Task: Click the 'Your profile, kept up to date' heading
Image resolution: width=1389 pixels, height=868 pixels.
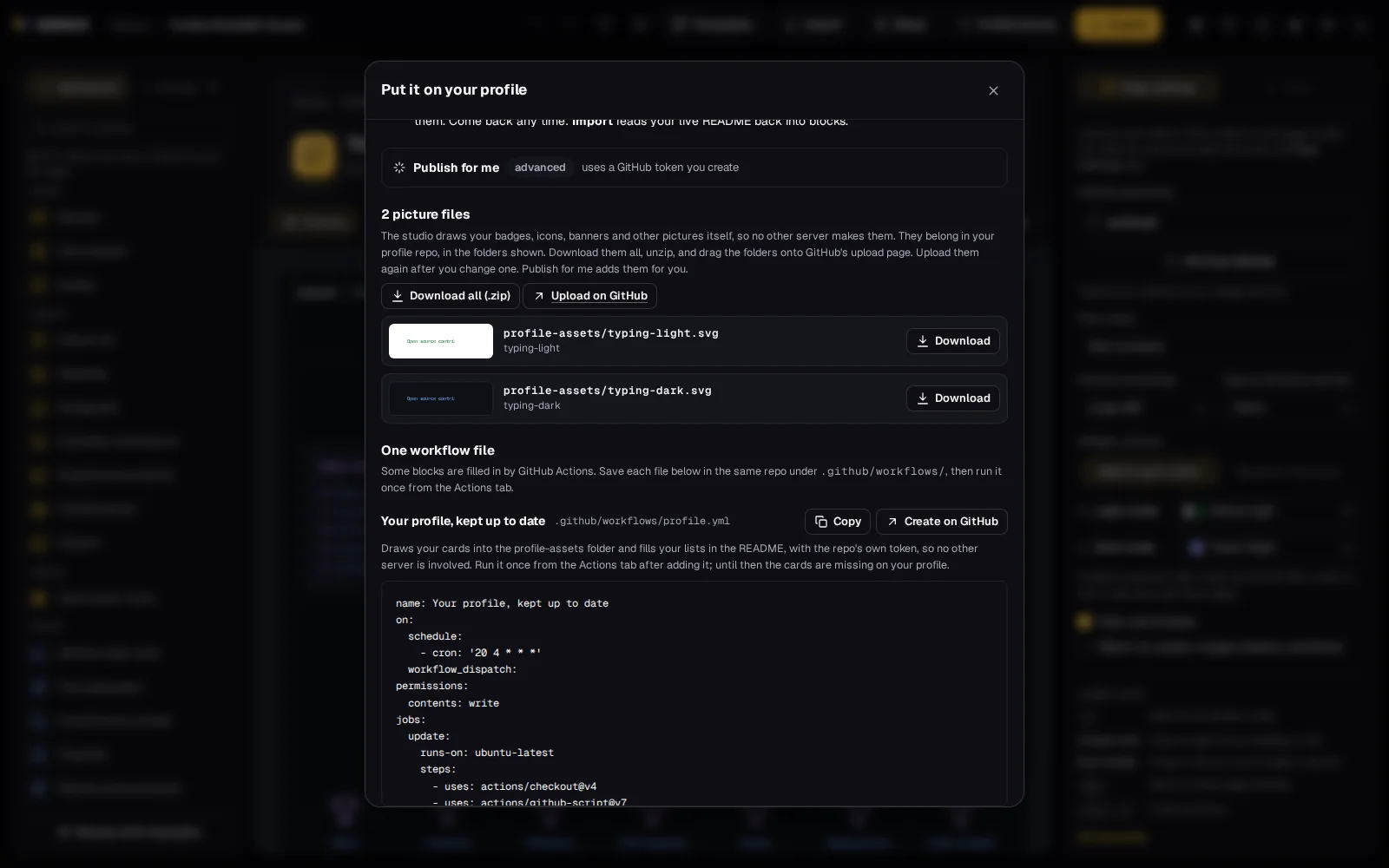Action: click(x=463, y=521)
